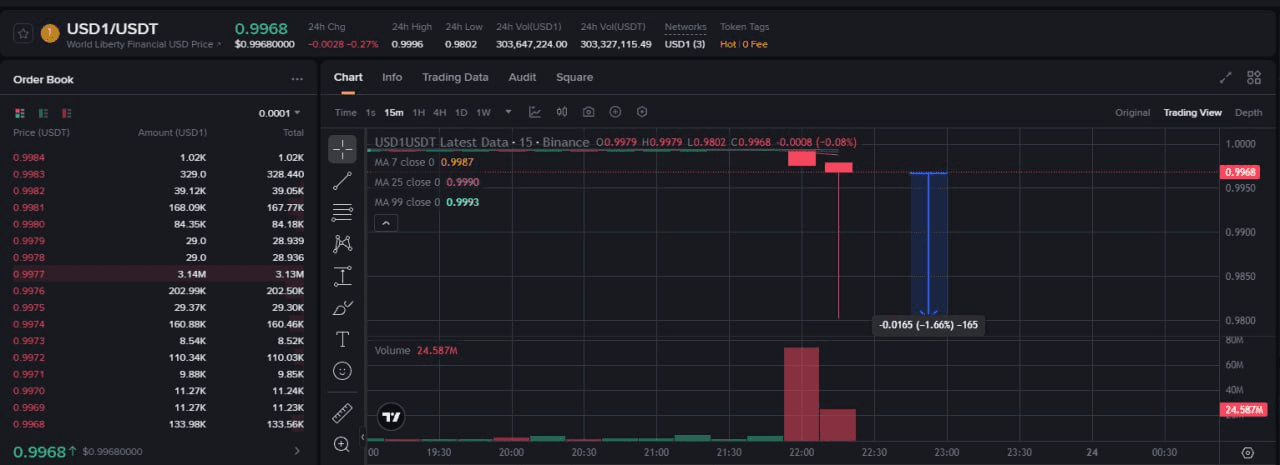Open the Audit tab
Image resolution: width=1280 pixels, height=465 pixels.
tap(522, 78)
